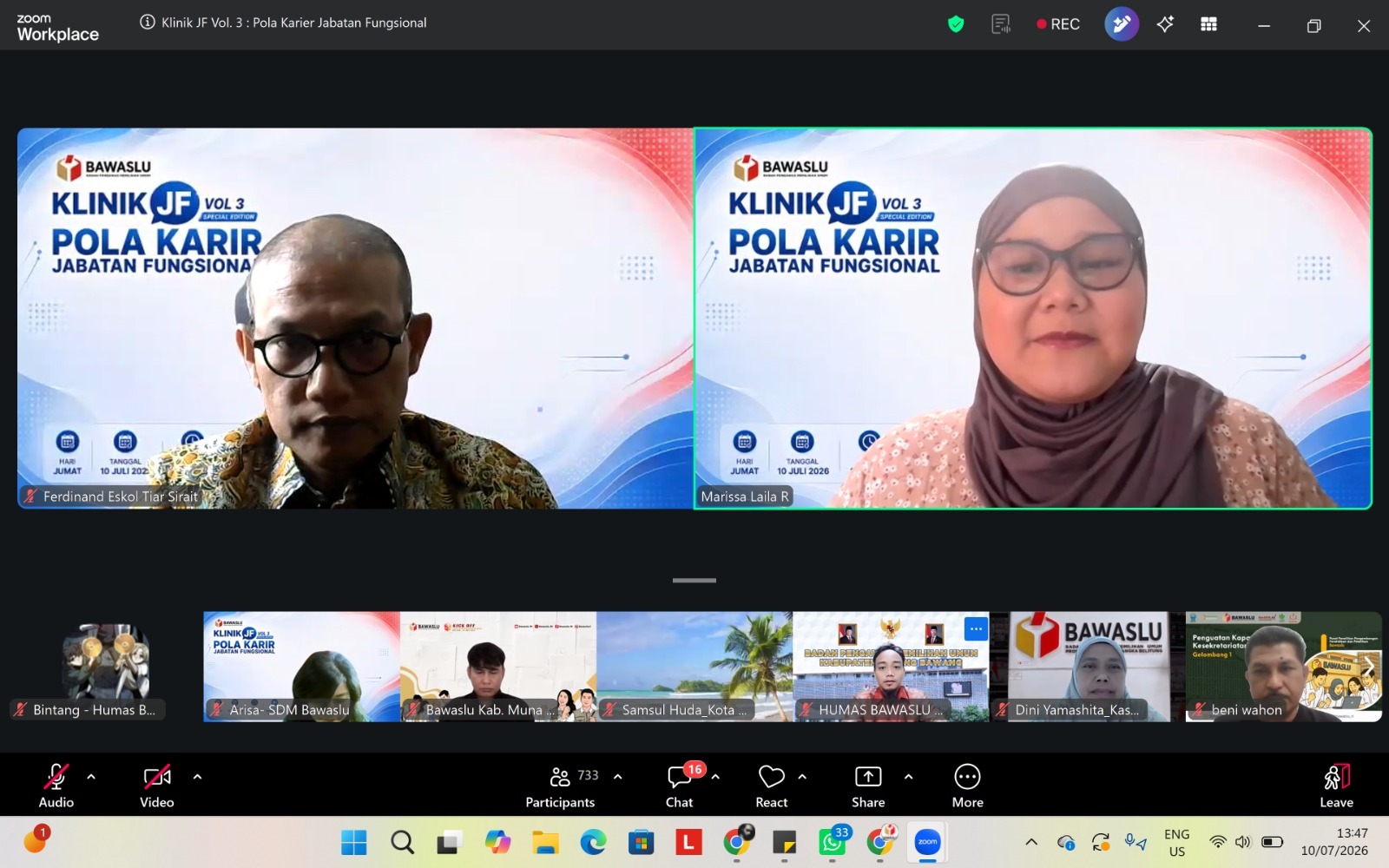Open WhatsApp with 33 notifications
The image size is (1389, 868).
click(833, 842)
